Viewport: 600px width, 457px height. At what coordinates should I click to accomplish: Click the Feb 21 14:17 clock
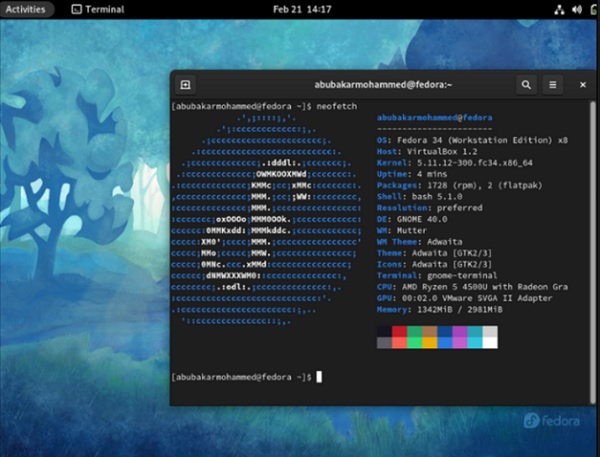tap(300, 9)
